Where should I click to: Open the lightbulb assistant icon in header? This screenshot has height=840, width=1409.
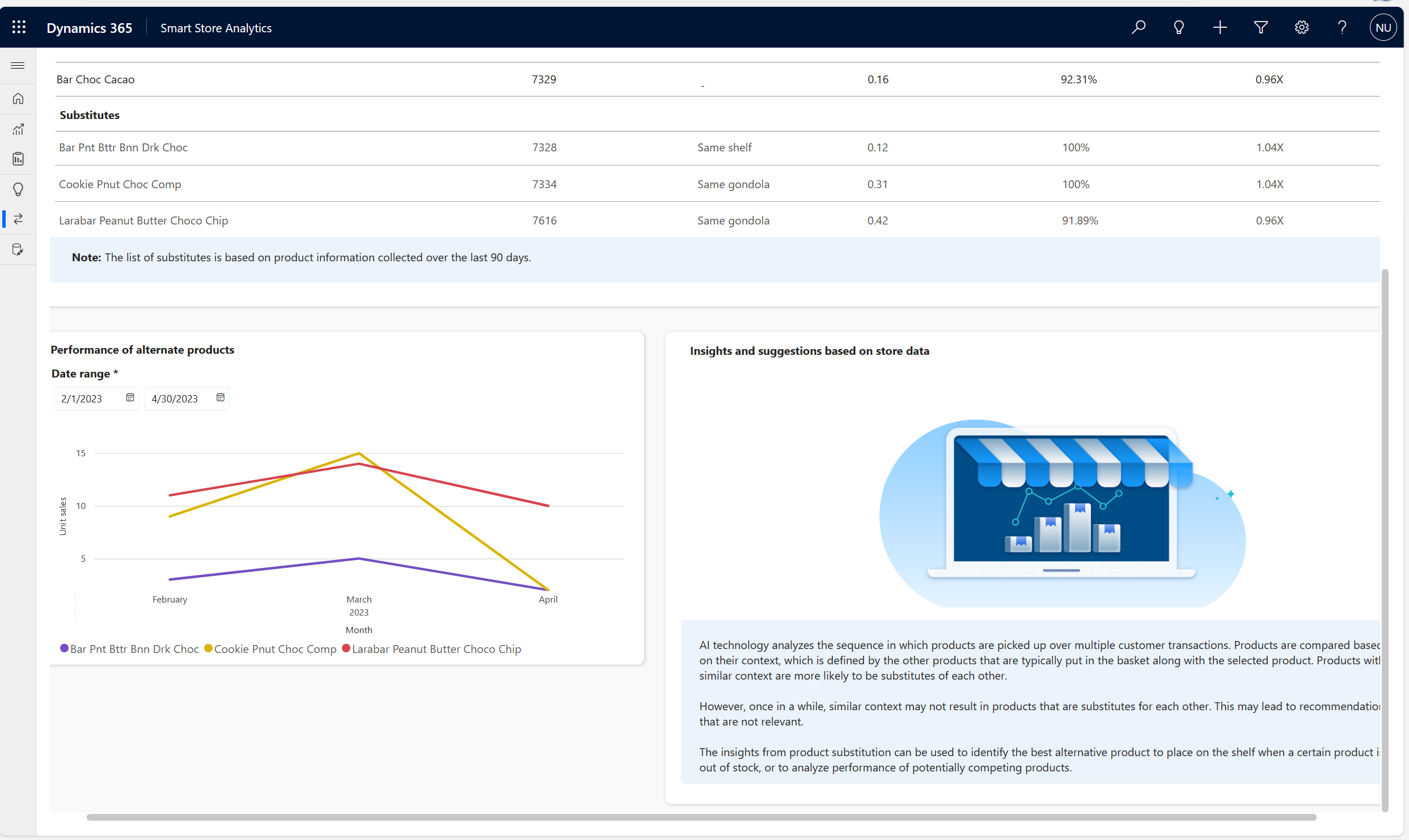point(1179,27)
